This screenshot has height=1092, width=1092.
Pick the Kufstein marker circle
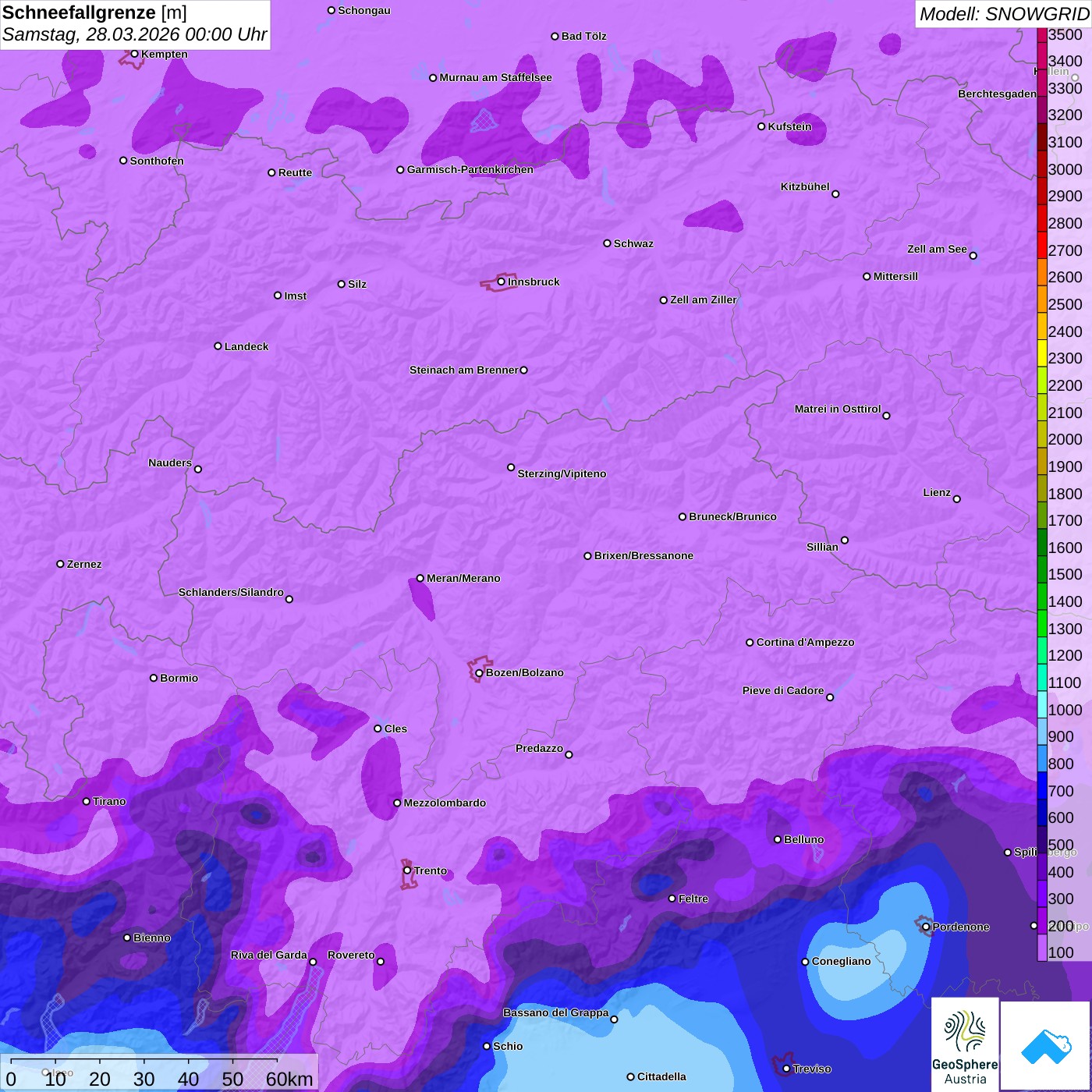(x=761, y=126)
